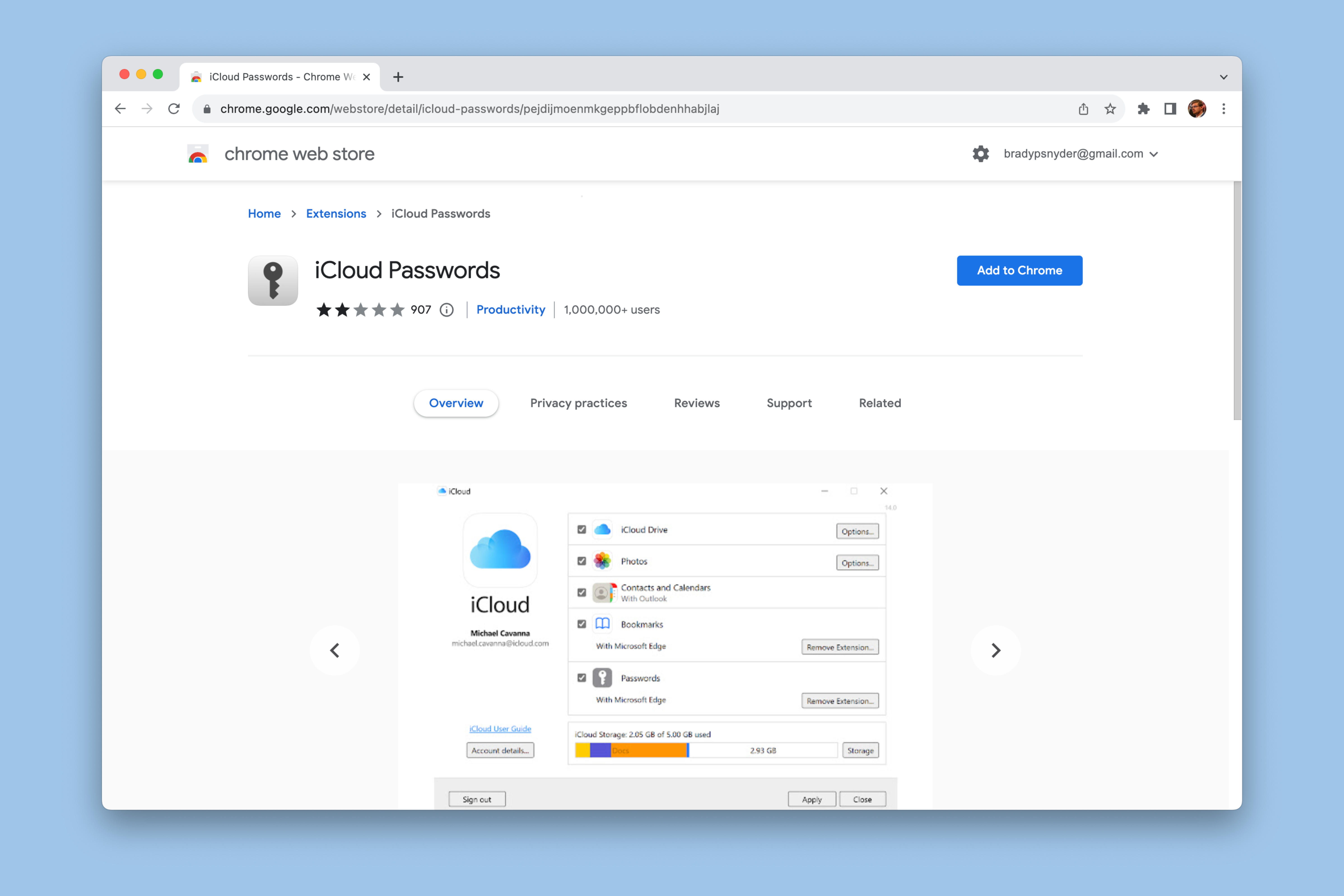The height and width of the screenshot is (896, 1344).
Task: Reload the page
Action: pyautogui.click(x=174, y=109)
